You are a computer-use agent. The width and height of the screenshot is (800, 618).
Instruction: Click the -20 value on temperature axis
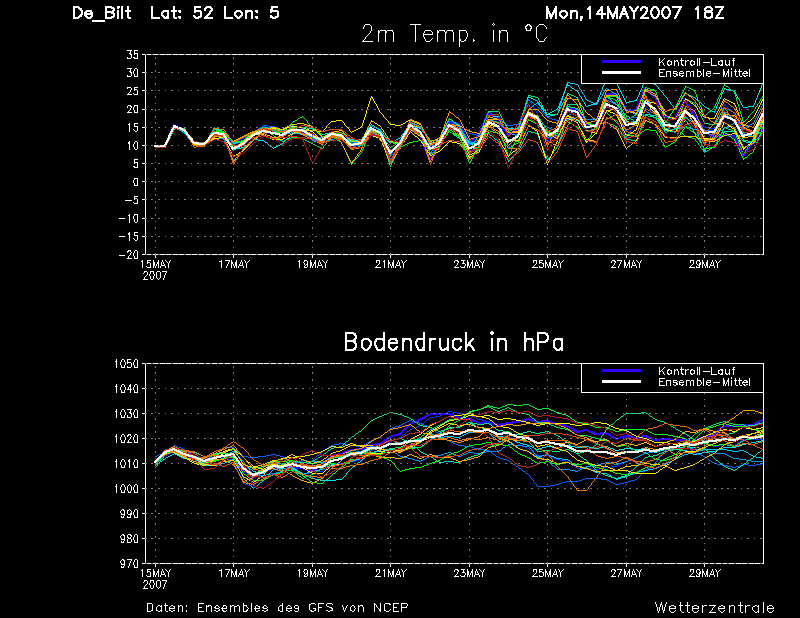pyautogui.click(x=129, y=255)
